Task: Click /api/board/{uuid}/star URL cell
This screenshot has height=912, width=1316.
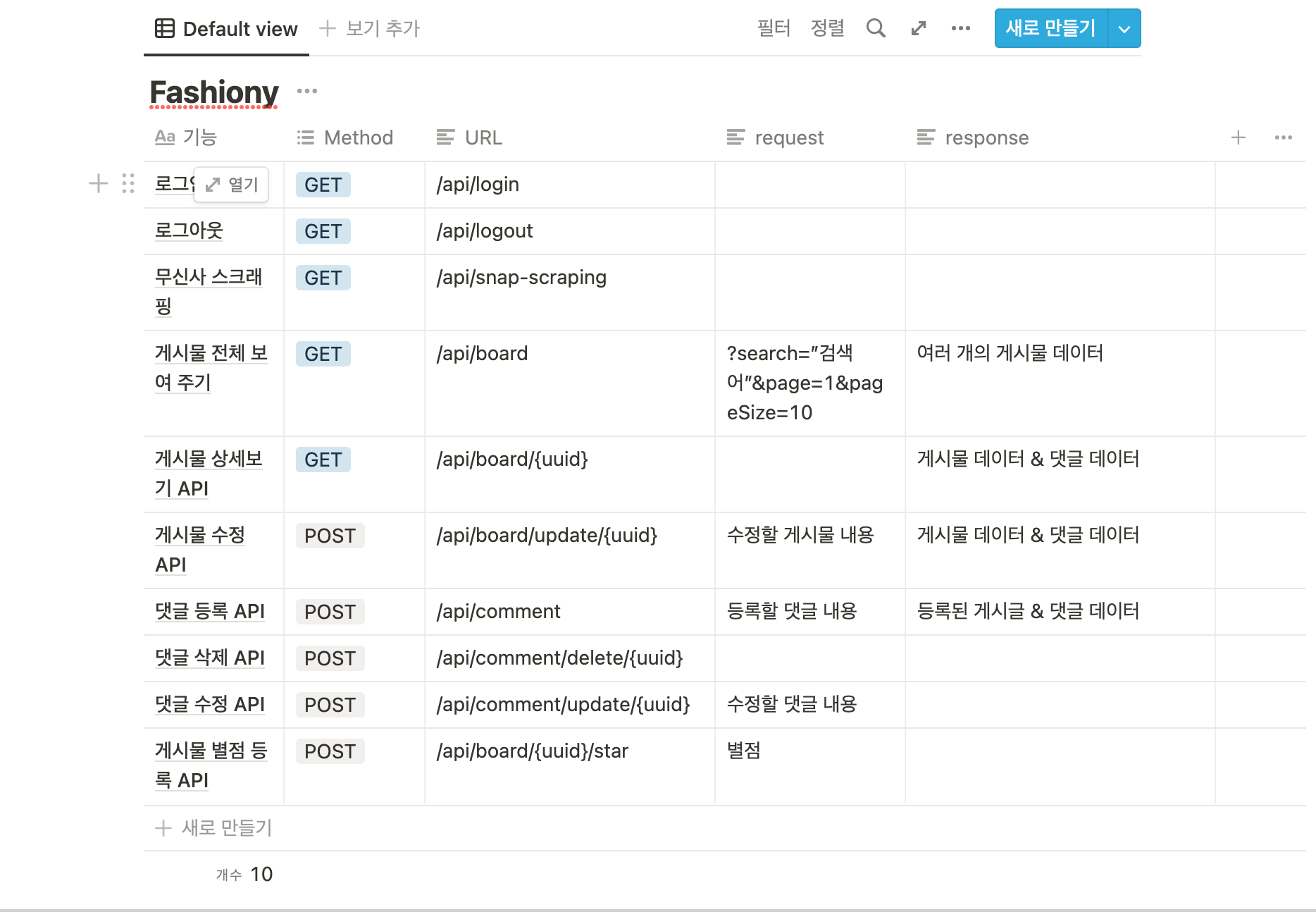Action: point(569,766)
